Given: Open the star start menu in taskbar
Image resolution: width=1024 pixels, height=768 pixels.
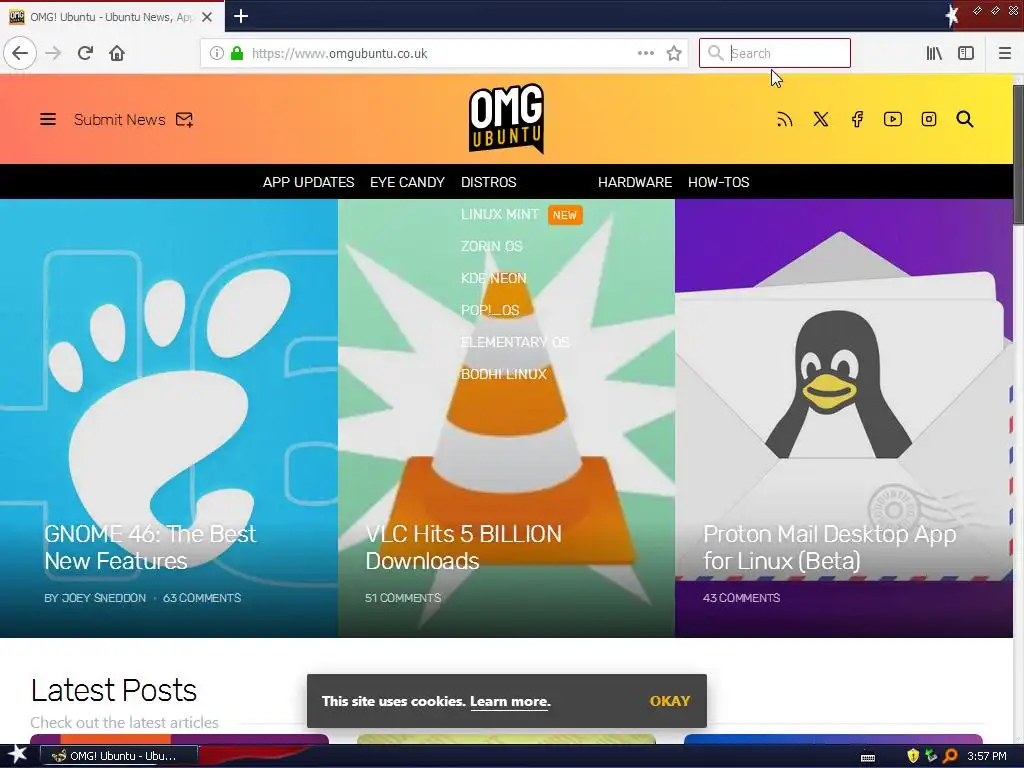Looking at the screenshot, I should (18, 755).
